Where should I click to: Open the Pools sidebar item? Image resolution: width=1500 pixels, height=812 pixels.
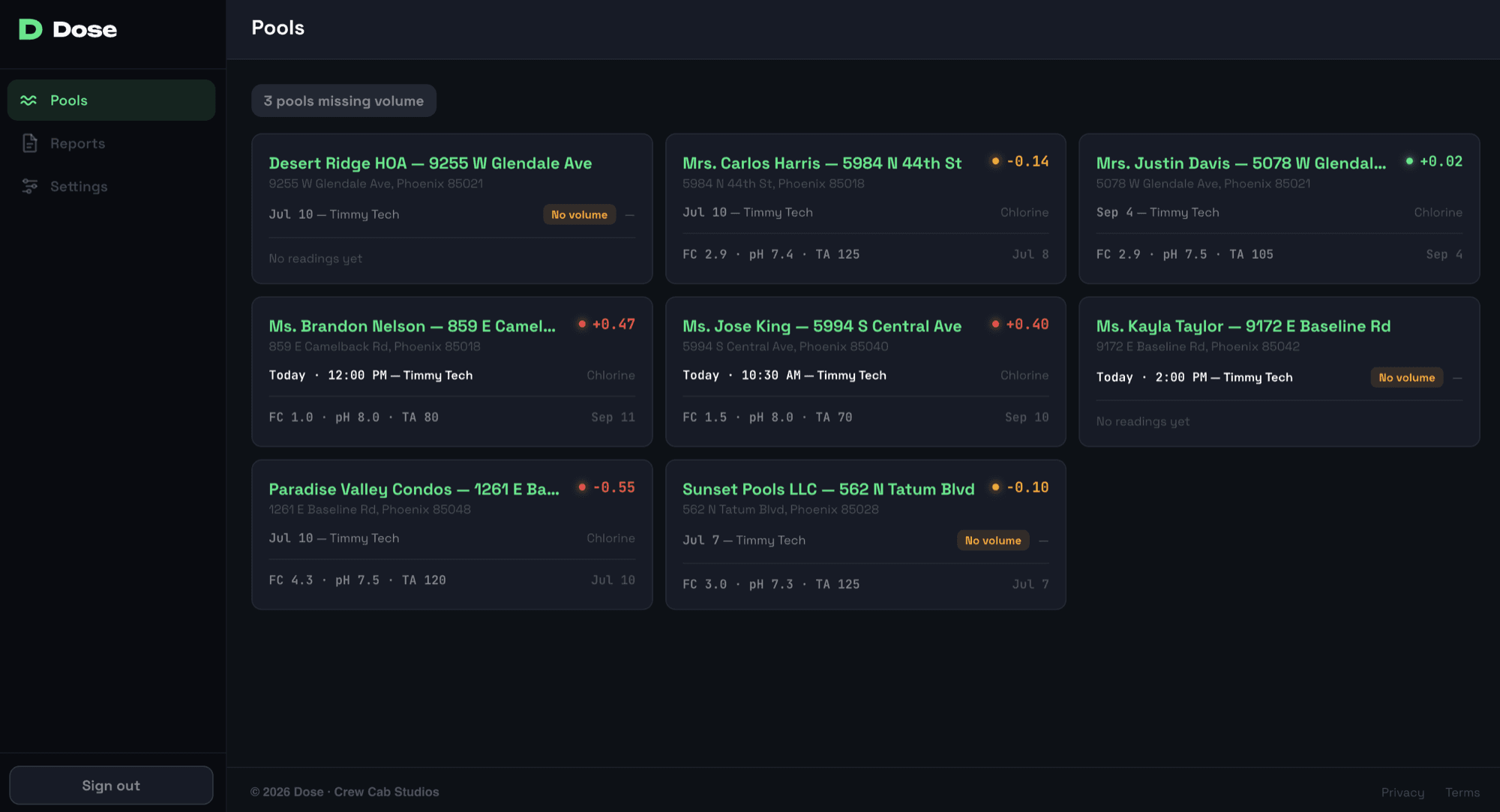click(x=111, y=100)
